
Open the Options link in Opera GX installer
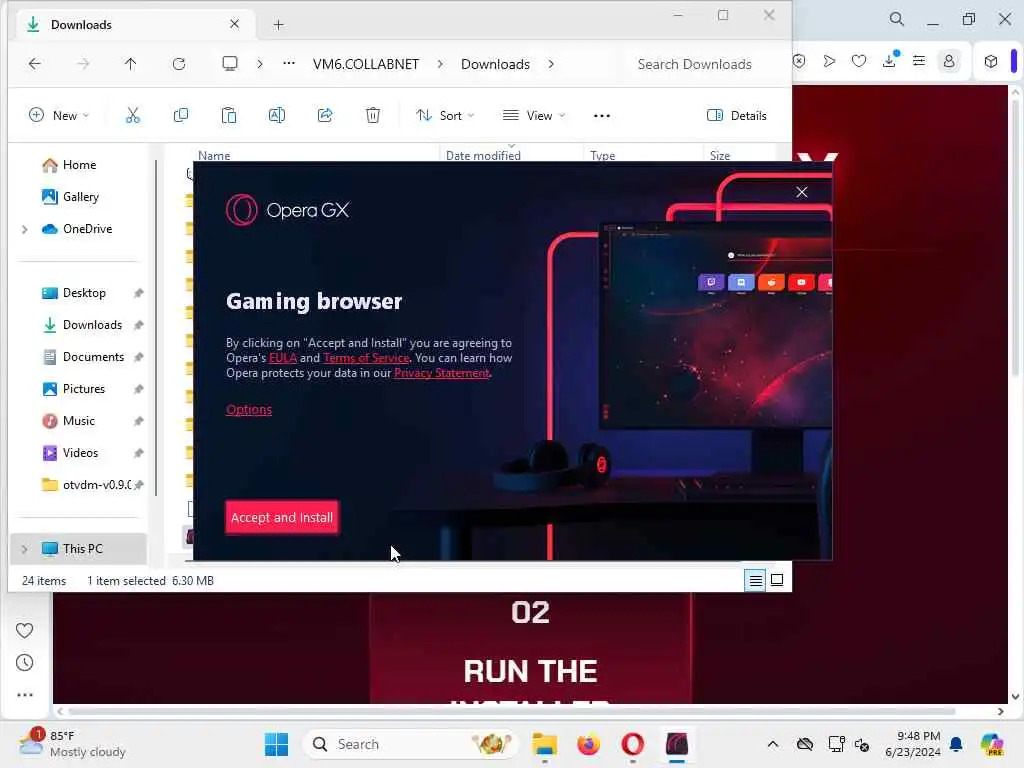(x=249, y=409)
